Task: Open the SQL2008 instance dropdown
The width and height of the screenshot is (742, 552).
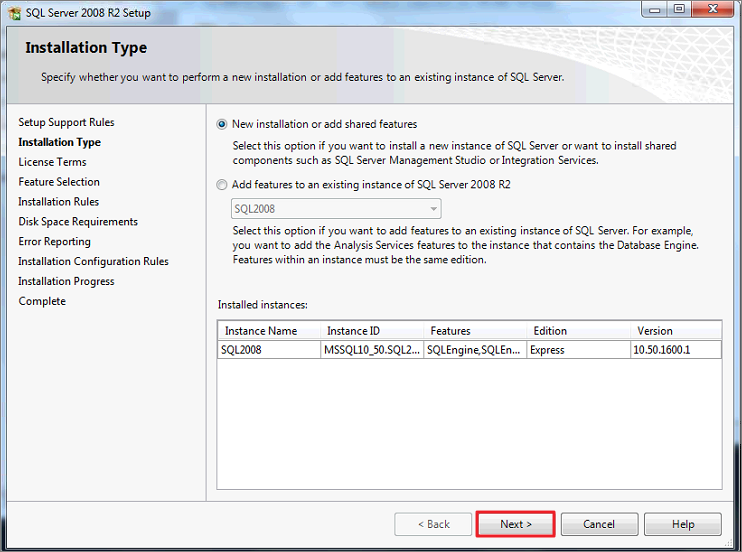Action: click(x=336, y=209)
